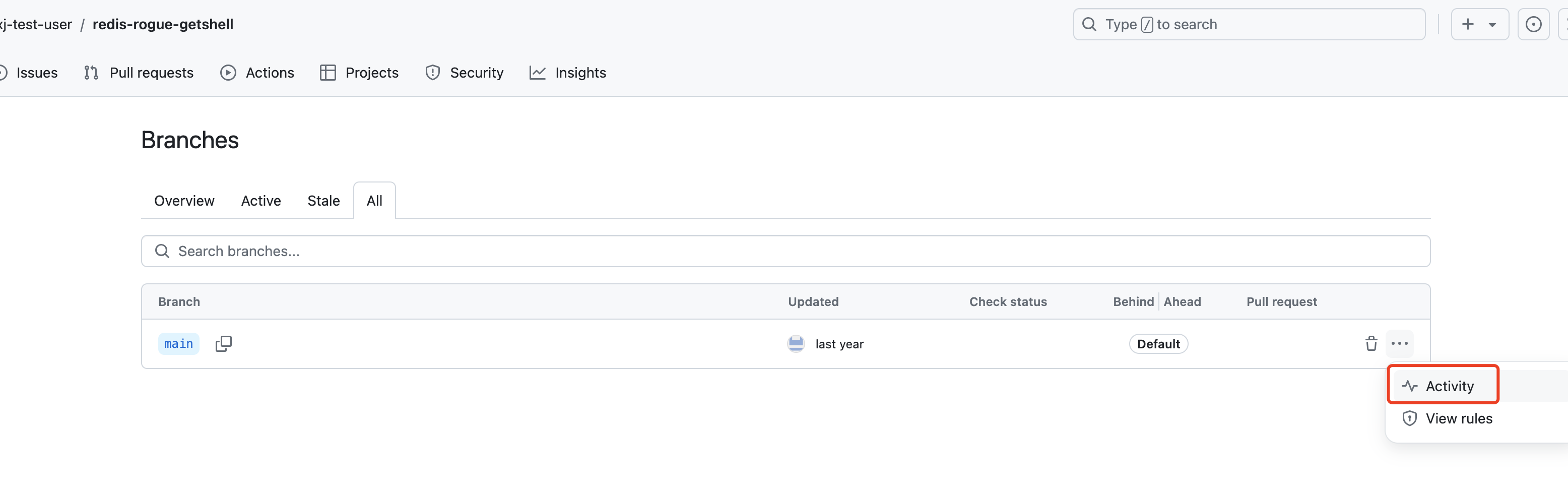Click the Ahead column header
This screenshot has width=1568, height=490.
point(1182,302)
